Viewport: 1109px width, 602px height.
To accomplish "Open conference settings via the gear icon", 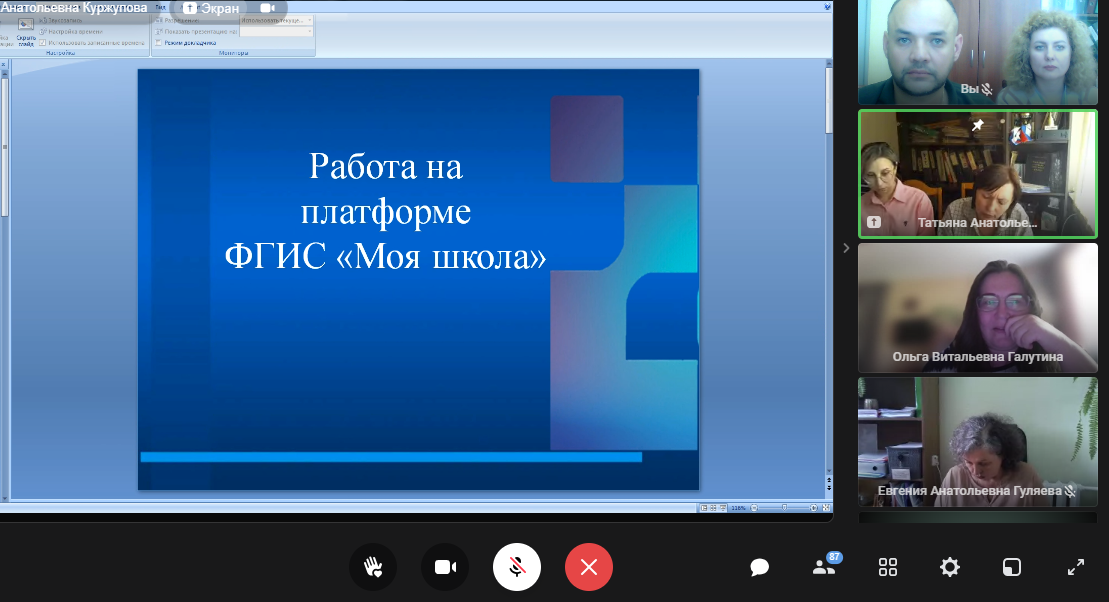I will click(950, 568).
